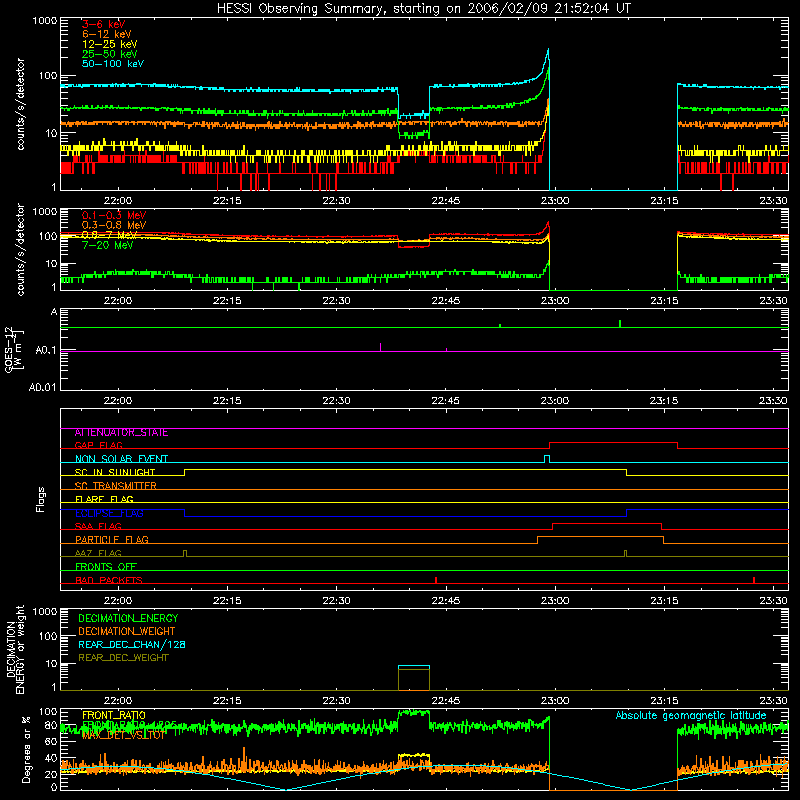Image resolution: width=800 pixels, height=800 pixels.
Task: Select the 6-12 keV legend label
Action: (107, 34)
